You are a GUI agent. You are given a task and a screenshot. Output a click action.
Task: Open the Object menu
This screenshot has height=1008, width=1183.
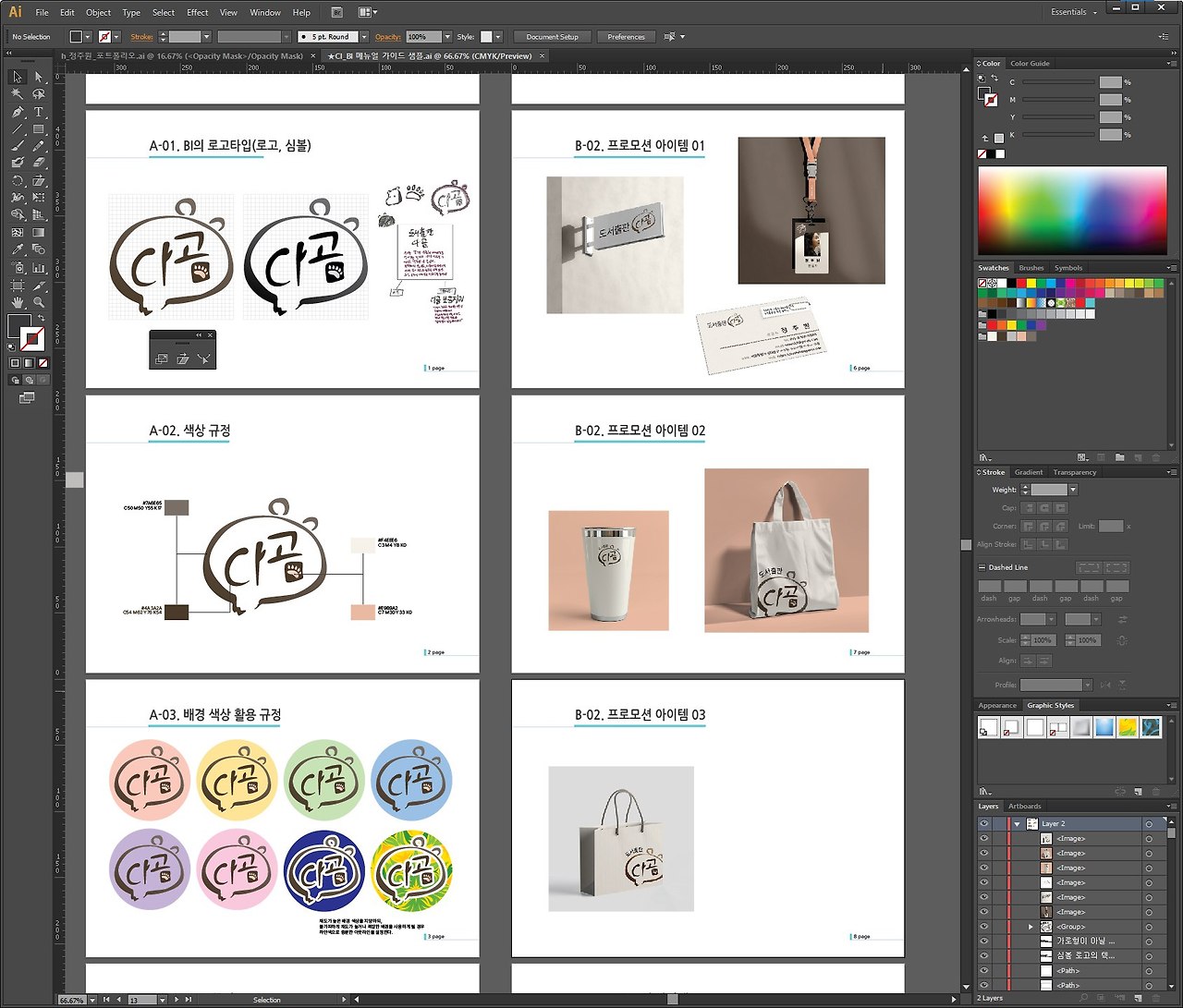tap(98, 12)
